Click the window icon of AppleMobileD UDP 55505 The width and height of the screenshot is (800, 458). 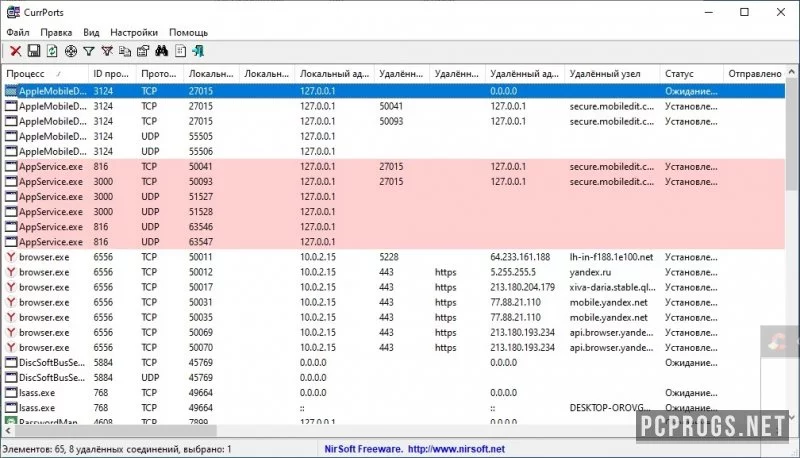[11, 137]
